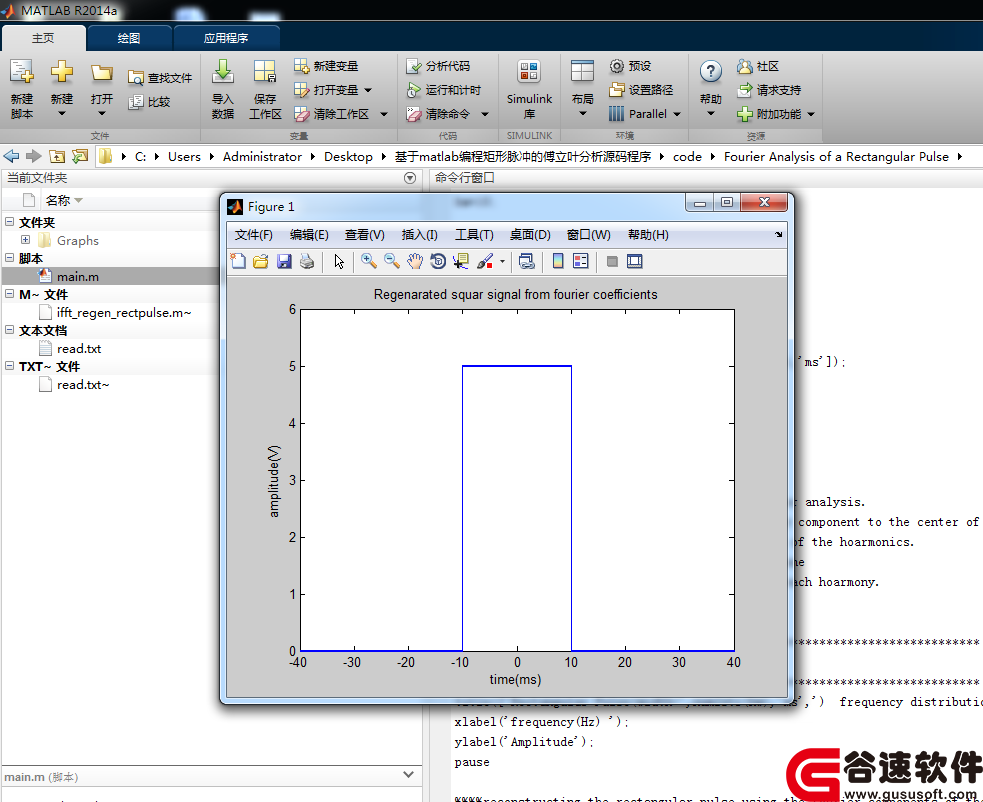Click the Set Path icon (设置路径)
The height and width of the screenshot is (802, 983).
pyautogui.click(x=617, y=90)
